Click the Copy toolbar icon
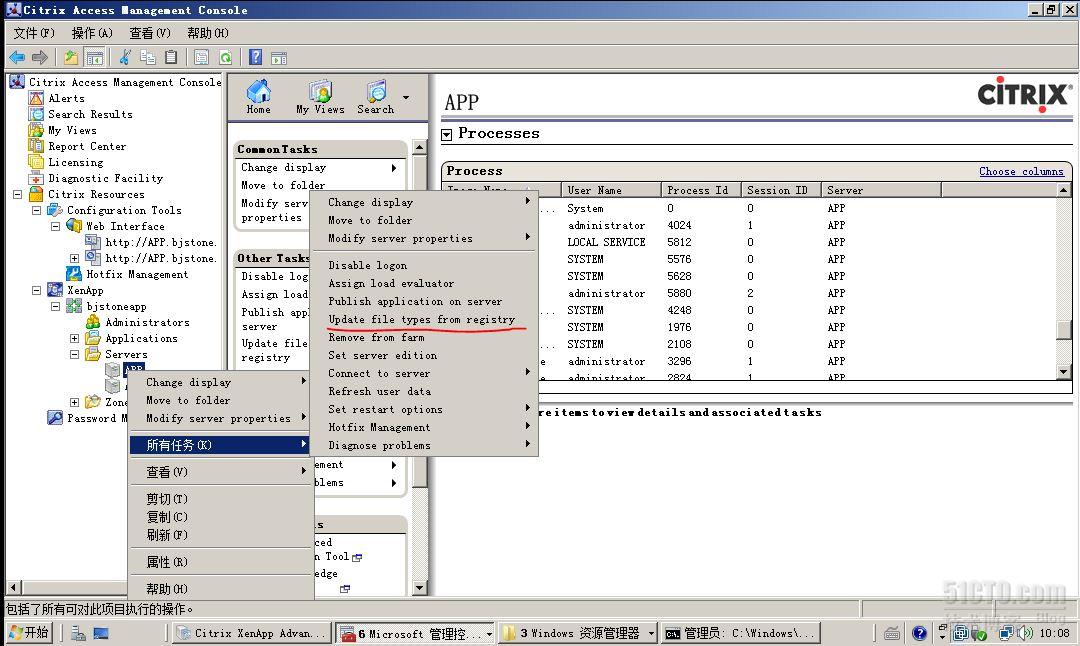This screenshot has width=1080, height=646. pos(147,57)
